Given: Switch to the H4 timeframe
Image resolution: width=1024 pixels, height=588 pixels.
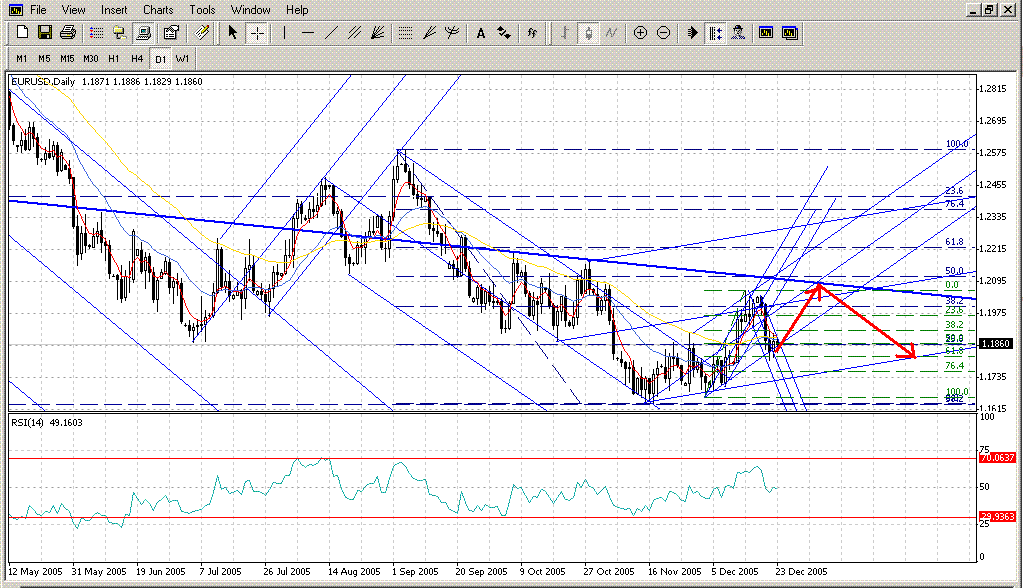Looking at the screenshot, I should (137, 58).
